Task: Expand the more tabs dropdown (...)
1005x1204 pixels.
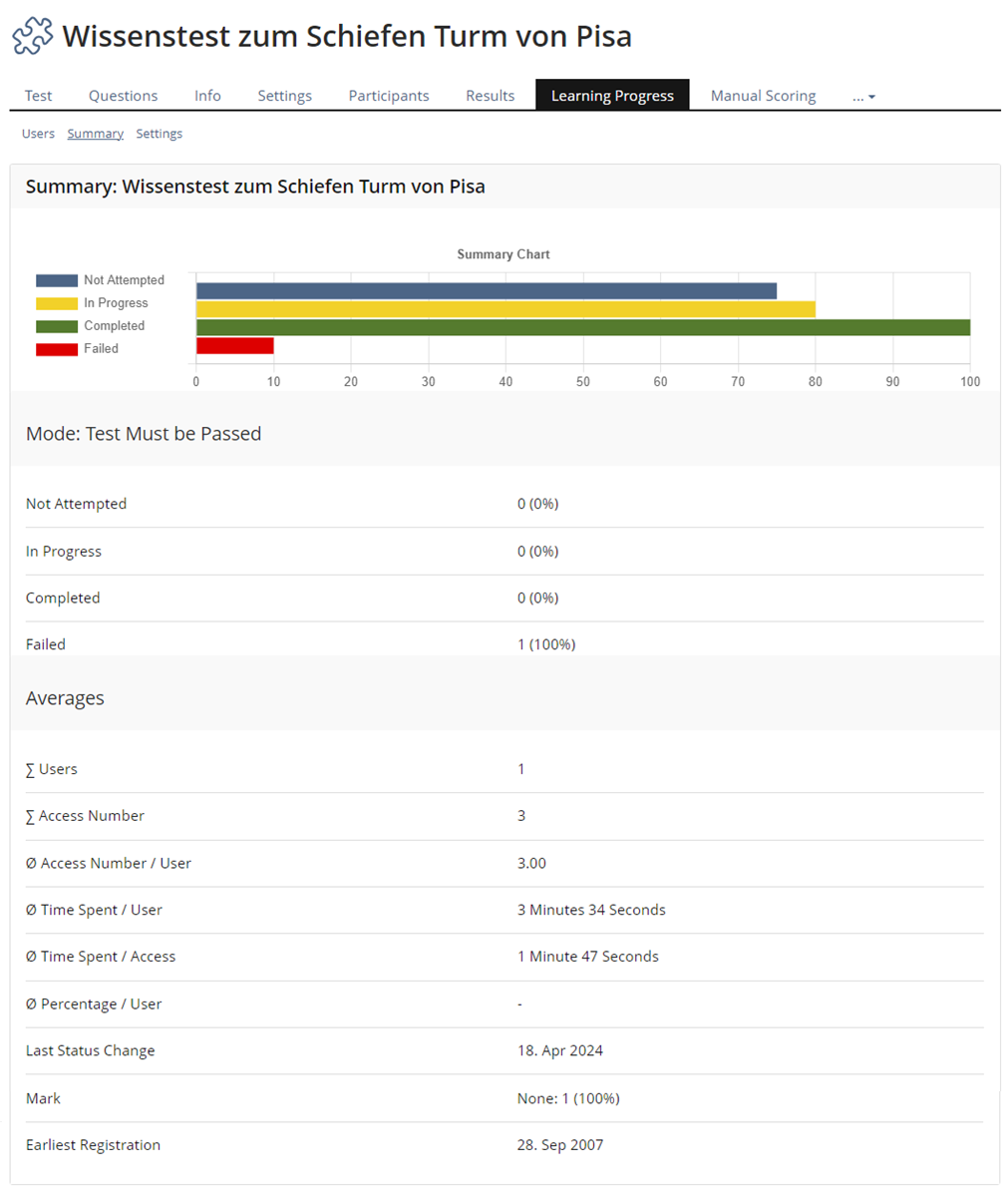Action: [x=863, y=96]
